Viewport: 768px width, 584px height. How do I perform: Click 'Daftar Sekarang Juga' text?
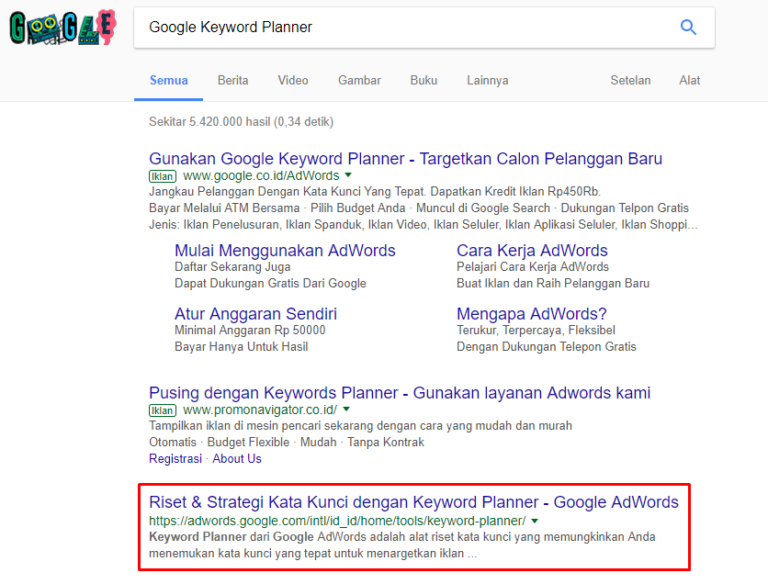coord(233,267)
